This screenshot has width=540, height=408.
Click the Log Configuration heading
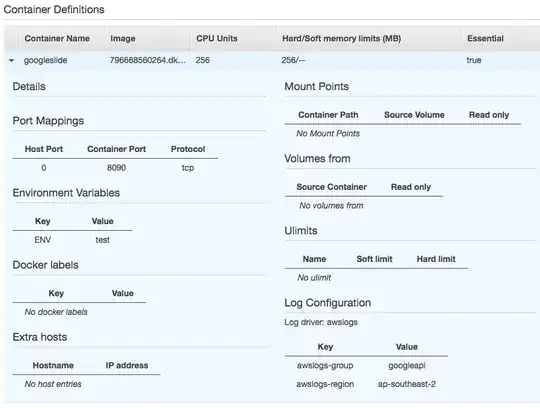(x=328, y=303)
